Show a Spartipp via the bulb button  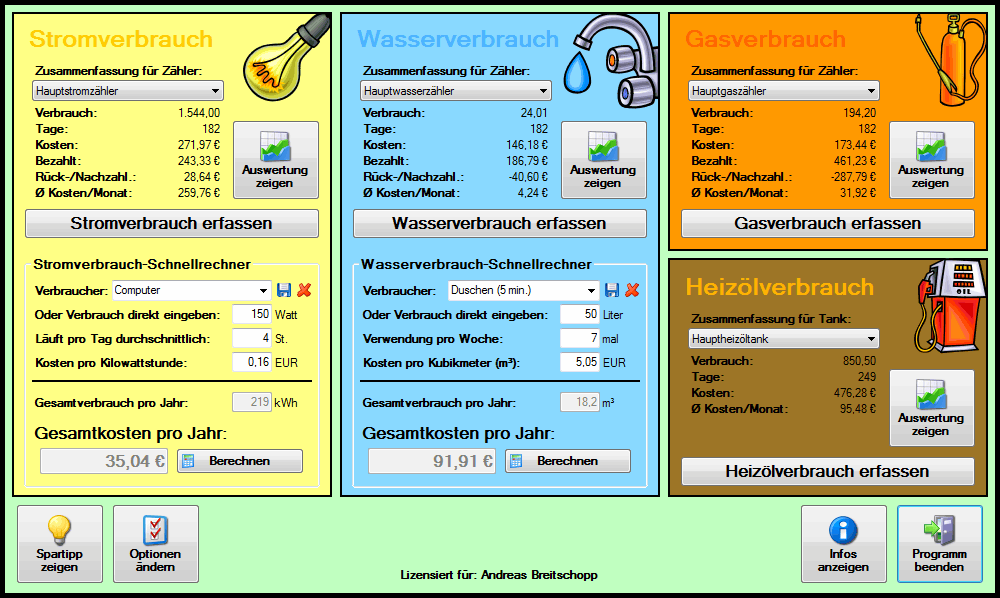60,543
